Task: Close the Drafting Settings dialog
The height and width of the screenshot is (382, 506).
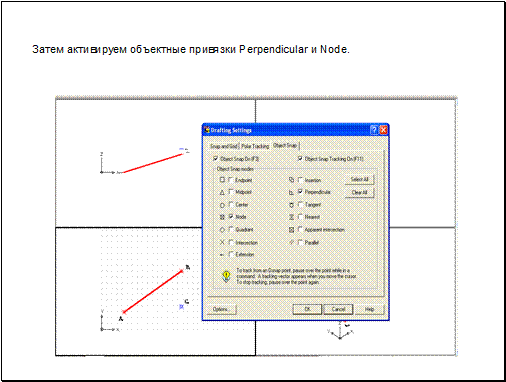Action: pyautogui.click(x=383, y=130)
